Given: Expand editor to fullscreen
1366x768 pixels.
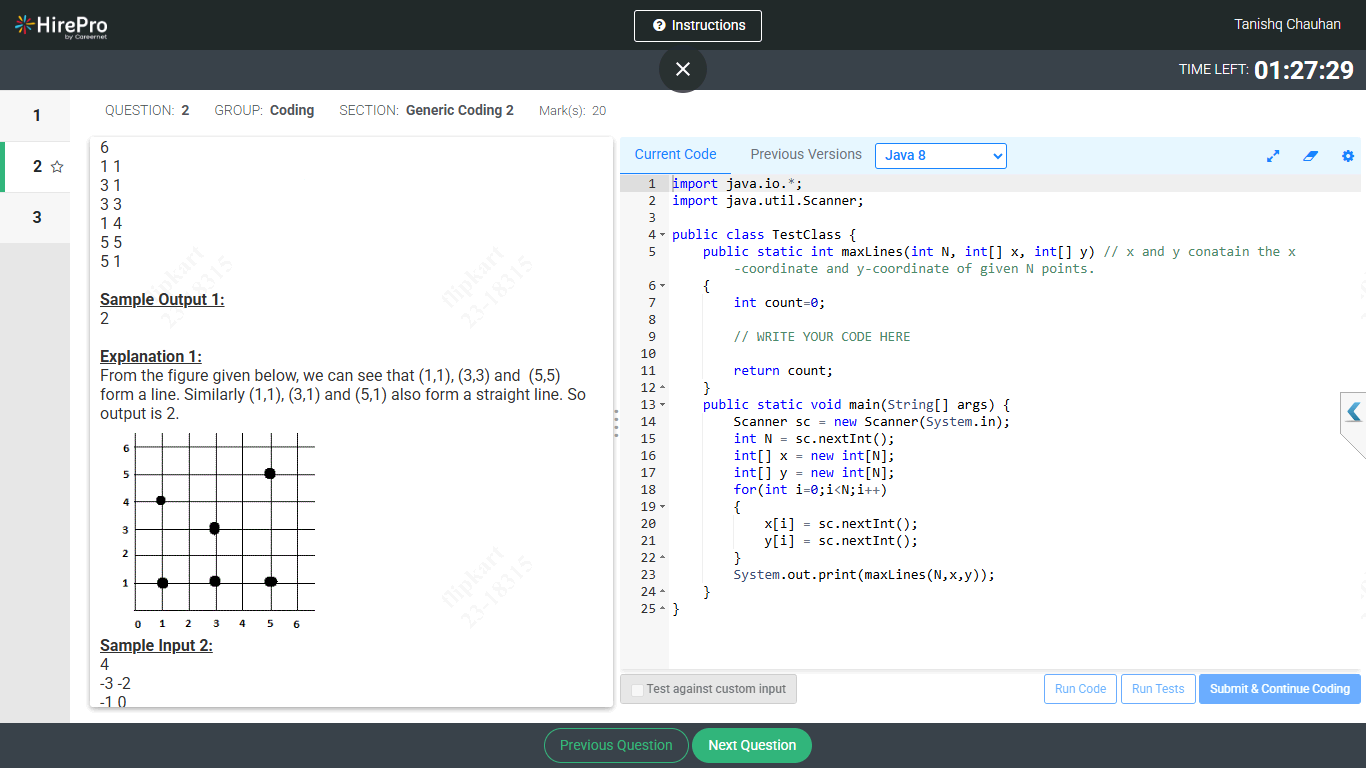Looking at the screenshot, I should point(1273,156).
